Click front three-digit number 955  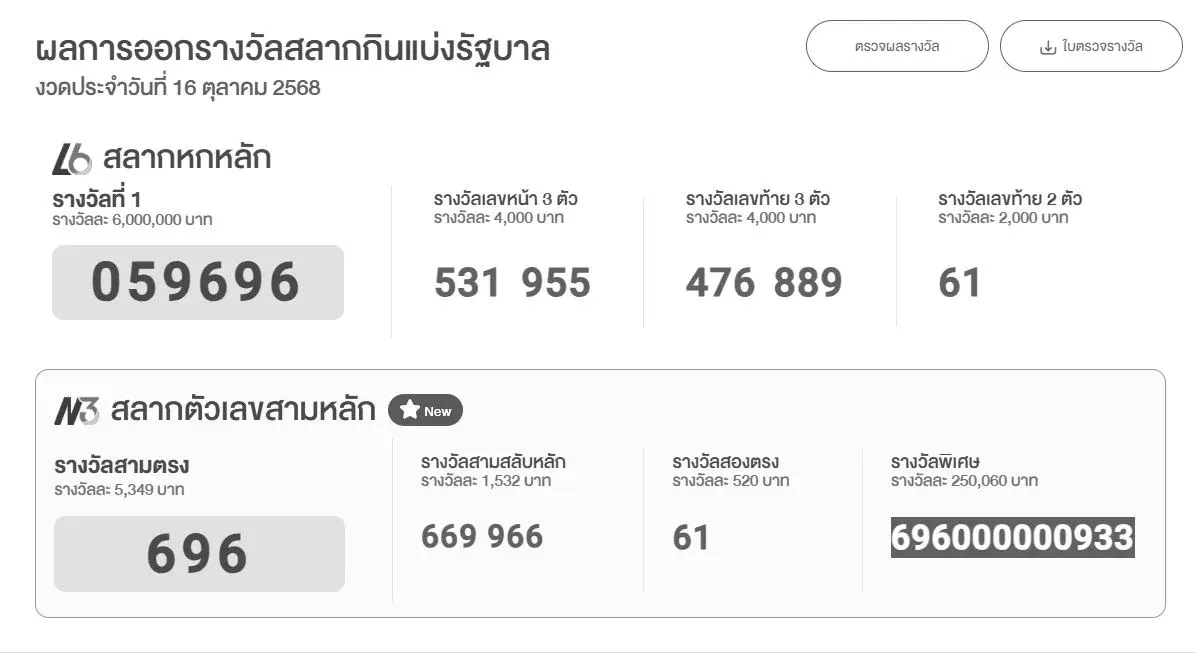point(557,283)
